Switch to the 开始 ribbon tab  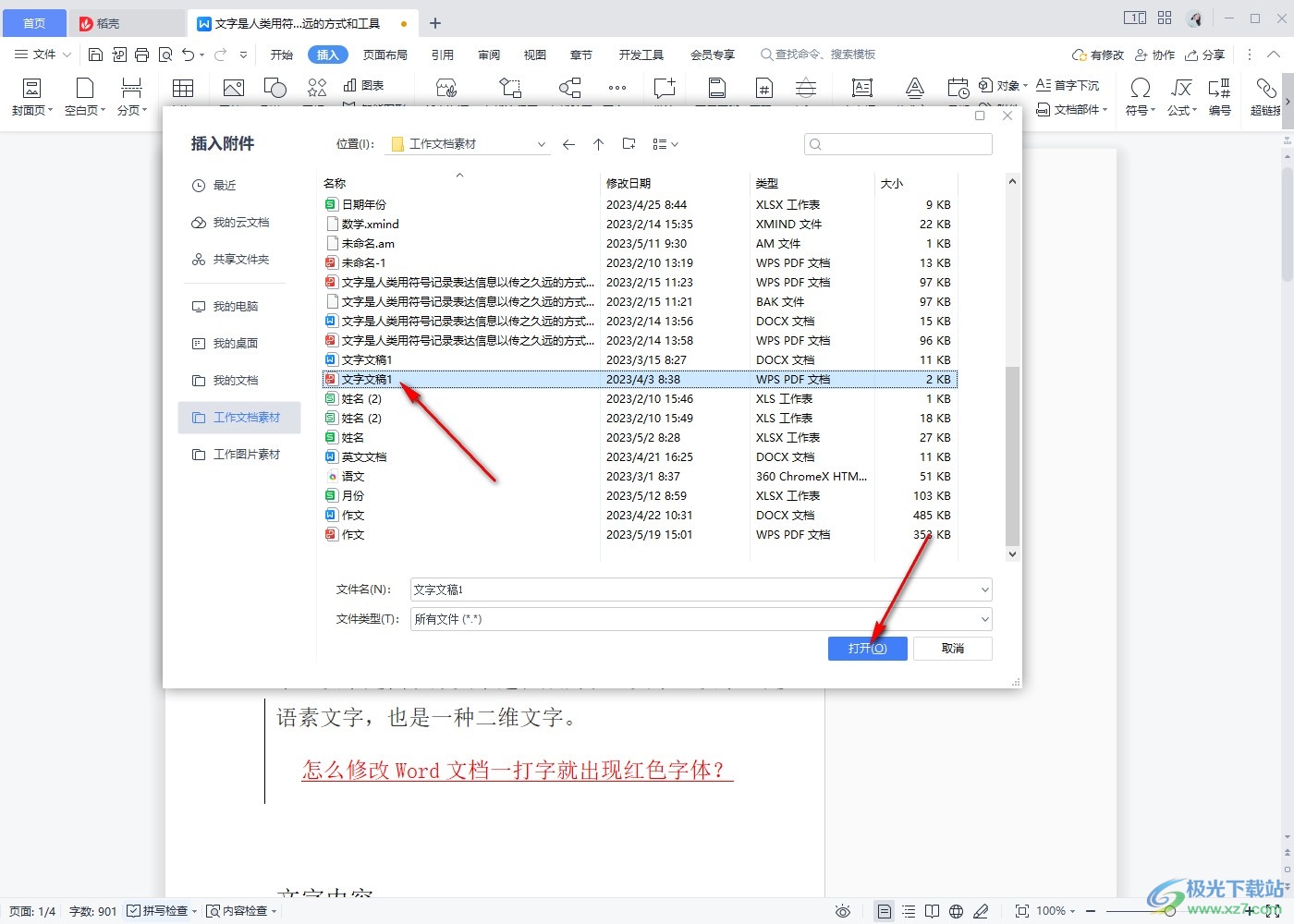[x=282, y=55]
